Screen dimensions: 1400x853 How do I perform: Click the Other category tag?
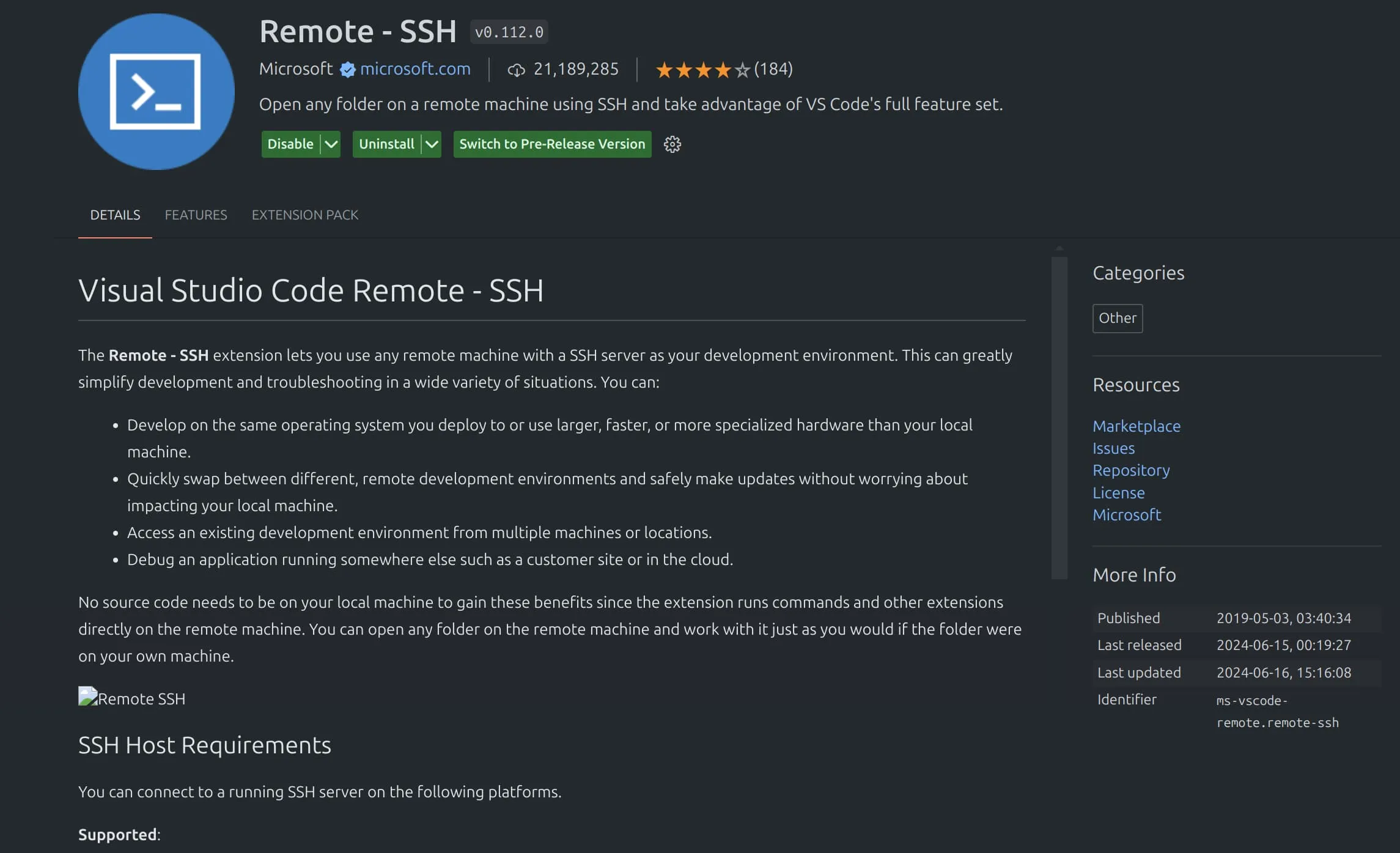point(1117,318)
